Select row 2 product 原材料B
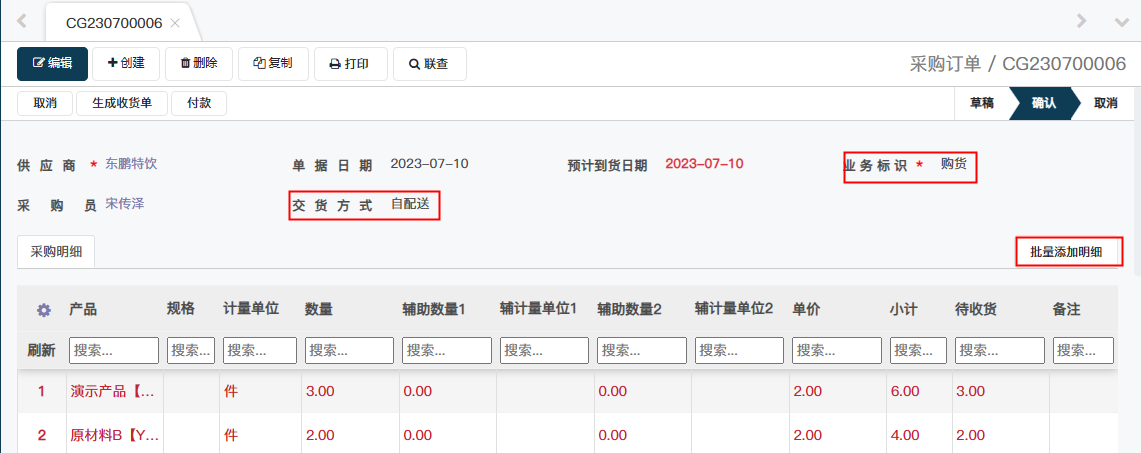This screenshot has width=1141, height=453. (x=114, y=435)
